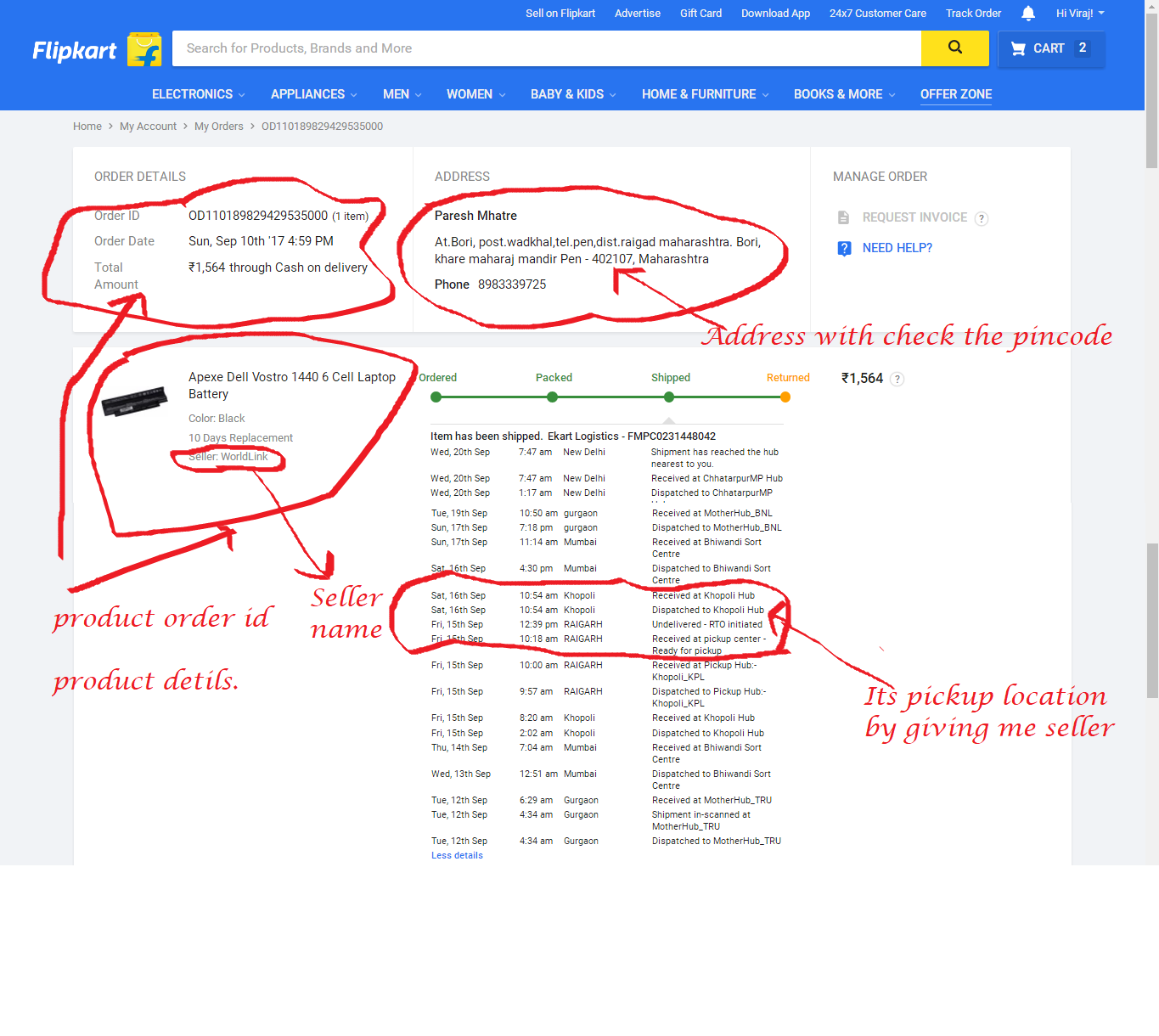Click help icon beside Request Invoice
This screenshot has width=1159, height=1036.
[982, 219]
